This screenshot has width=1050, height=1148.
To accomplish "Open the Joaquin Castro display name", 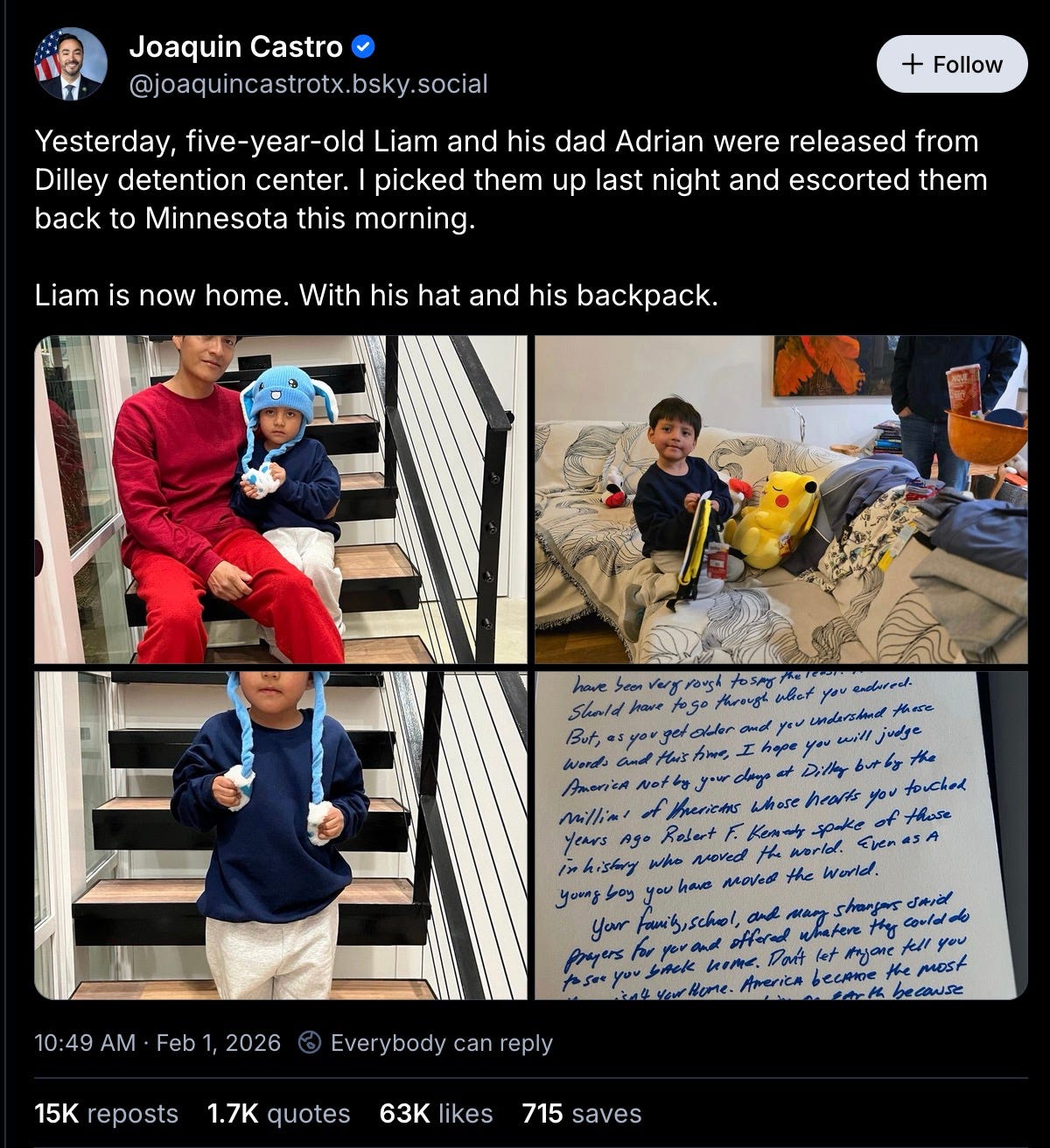I will [236, 47].
